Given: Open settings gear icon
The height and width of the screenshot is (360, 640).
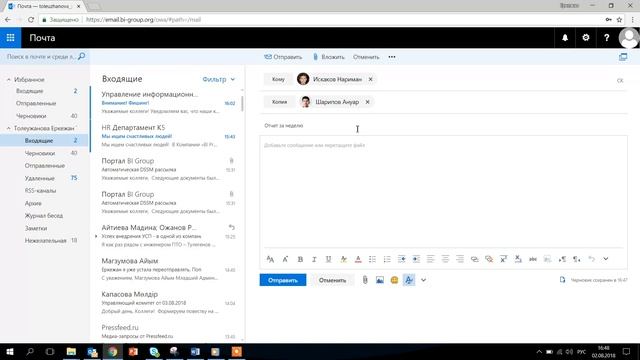Looking at the screenshot, I should pyautogui.click(x=586, y=38).
